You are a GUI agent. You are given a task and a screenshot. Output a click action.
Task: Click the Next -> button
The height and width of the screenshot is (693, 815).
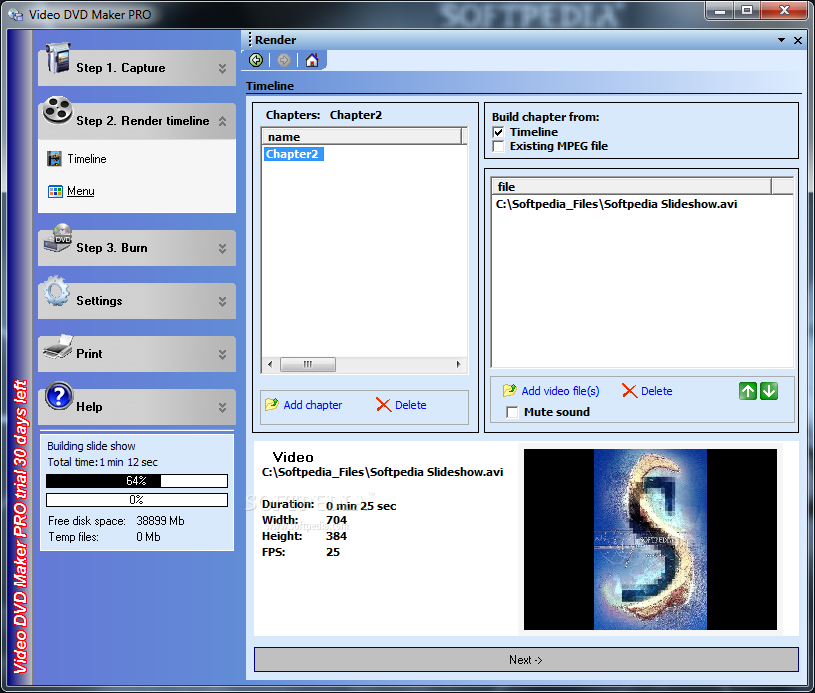[x=526, y=660]
